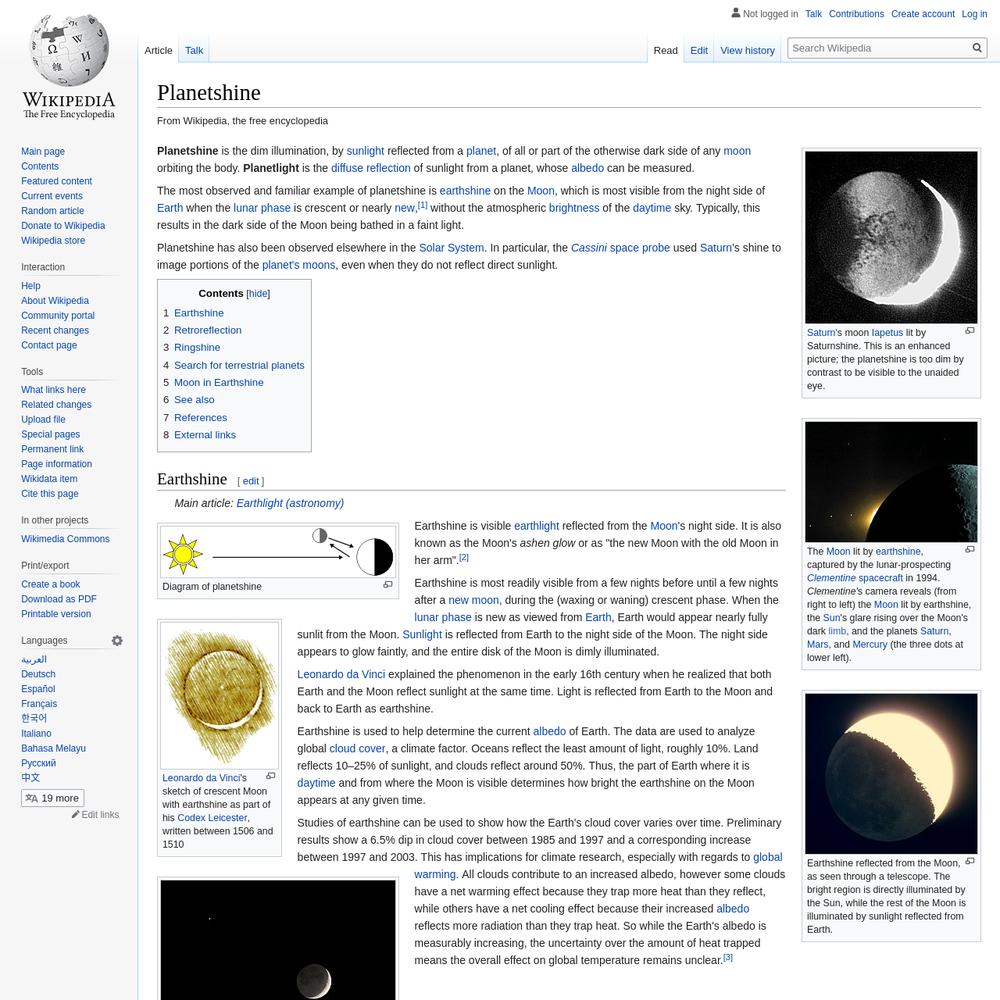Show 19 more languages
Screen dimensions: 1000x1000
[x=52, y=798]
